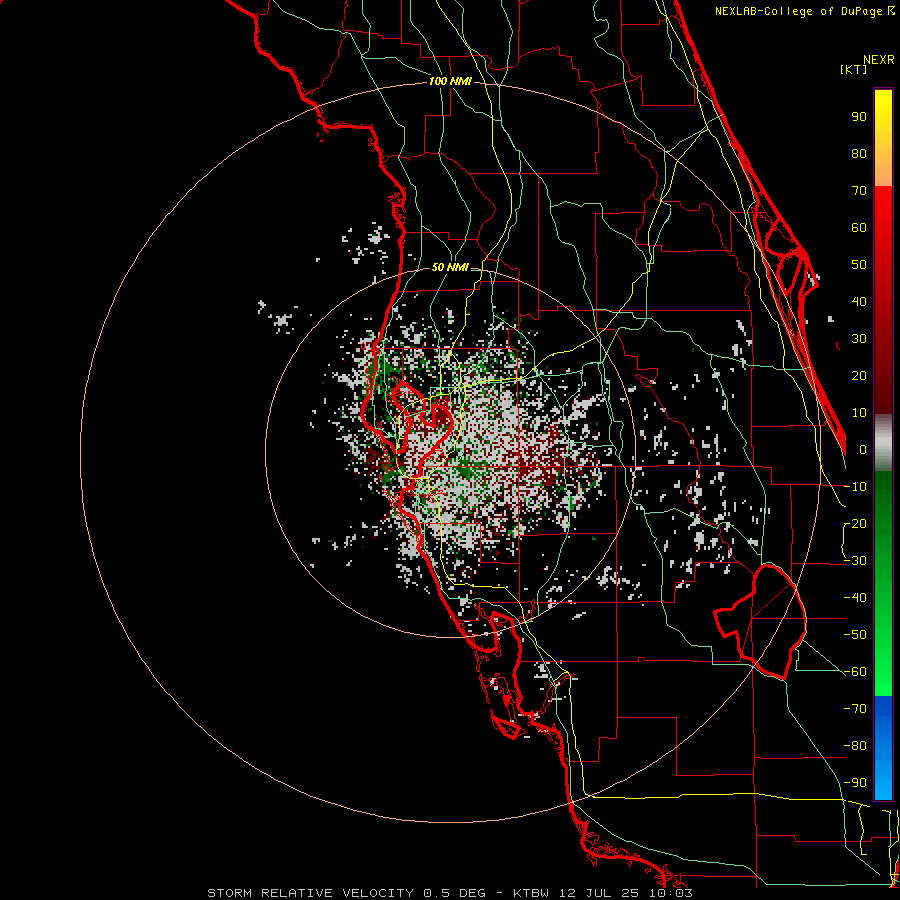Select the positive 10 value on the velocity scale
900x900 pixels.
point(859,413)
